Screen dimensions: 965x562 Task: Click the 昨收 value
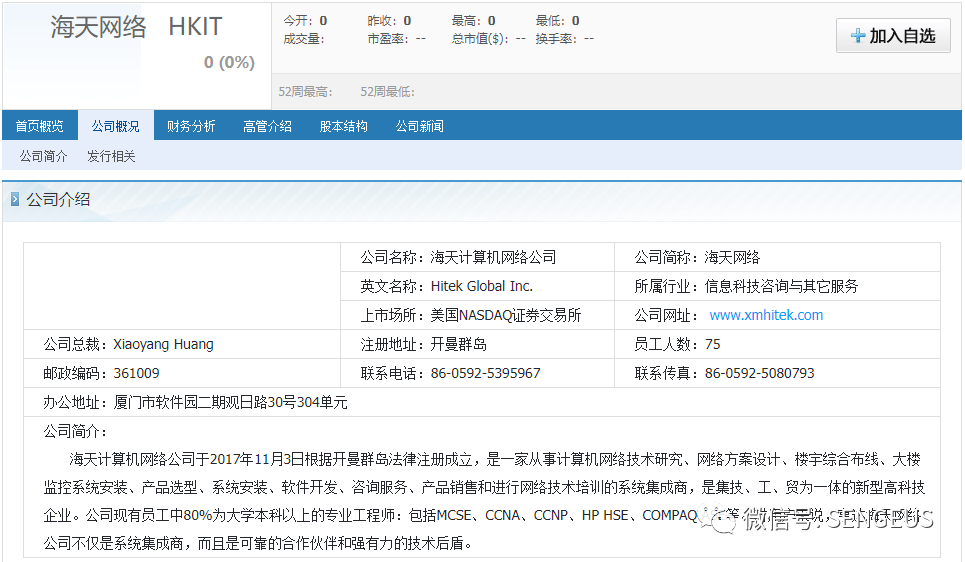pyautogui.click(x=407, y=21)
